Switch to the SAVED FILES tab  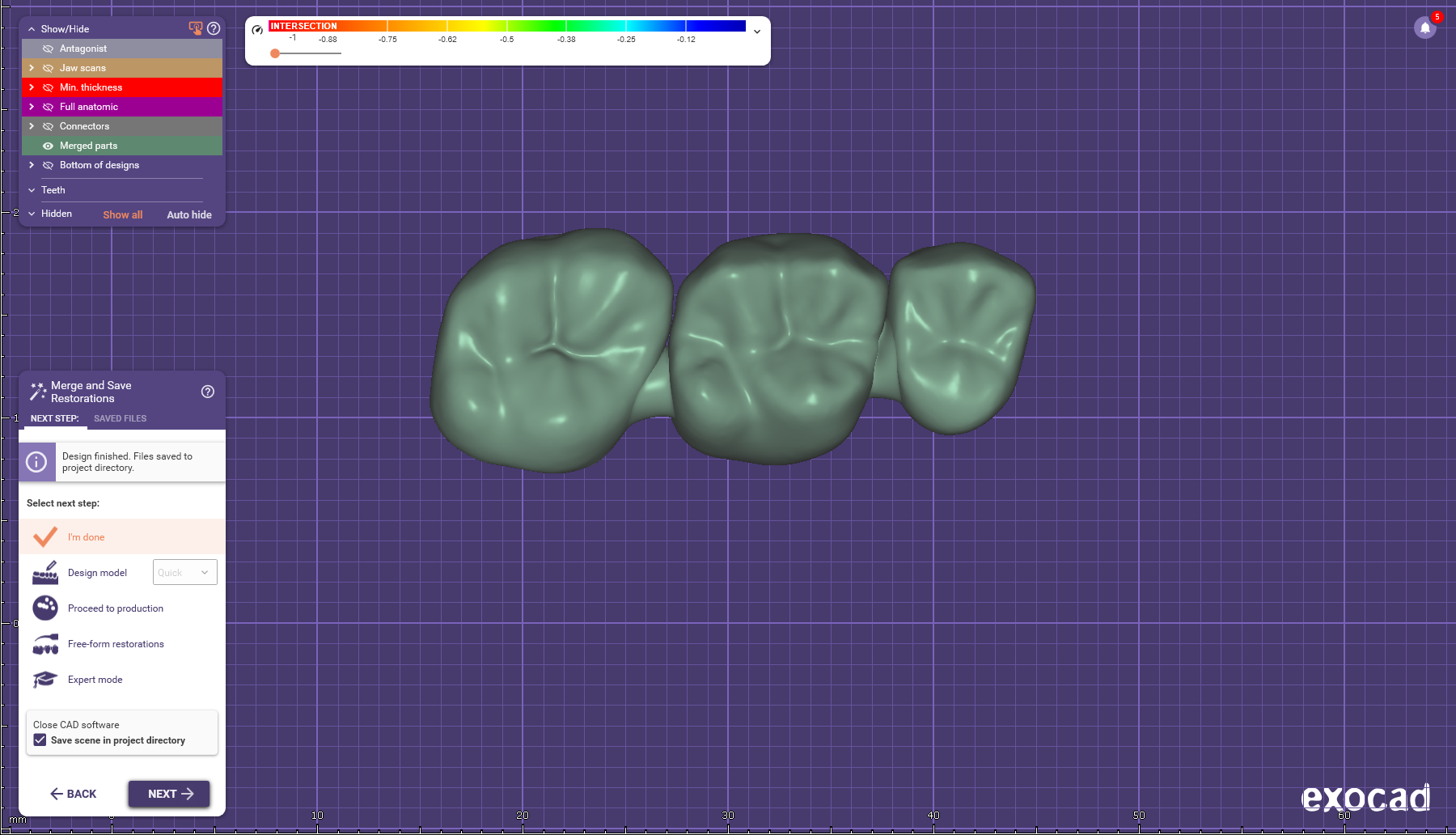coord(120,418)
